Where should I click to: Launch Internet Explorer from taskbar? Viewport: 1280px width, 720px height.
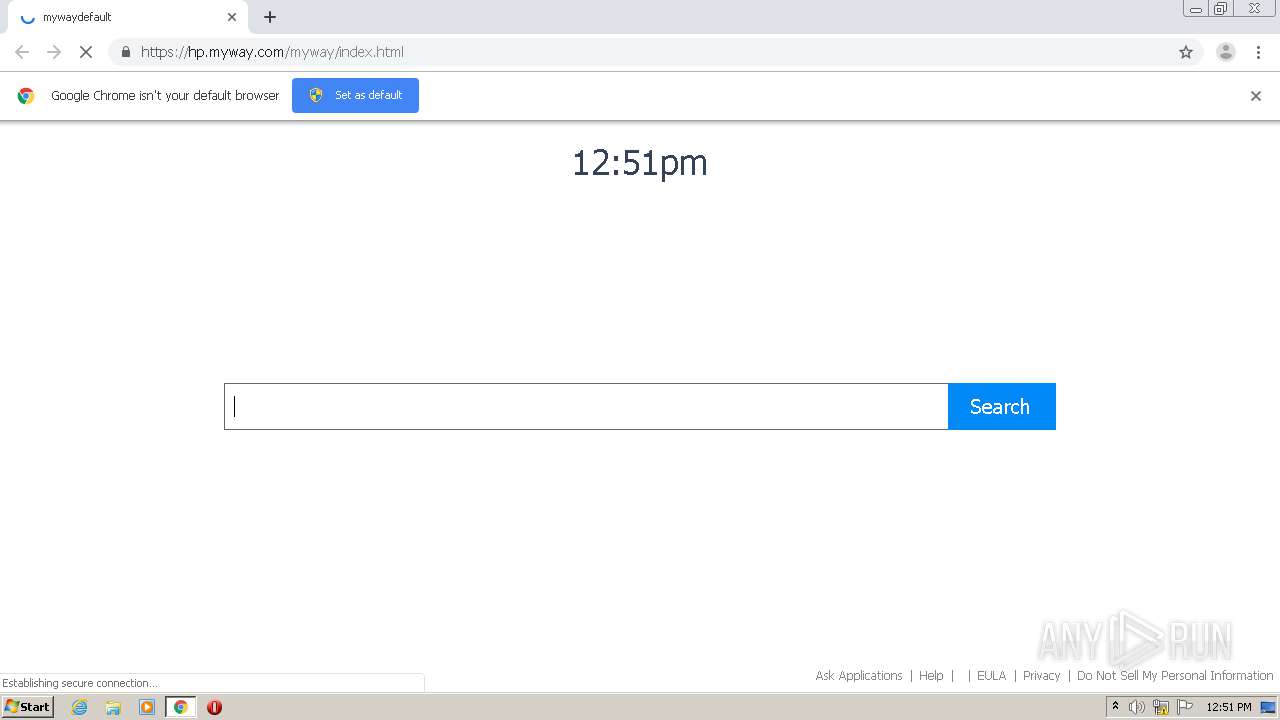coord(79,707)
